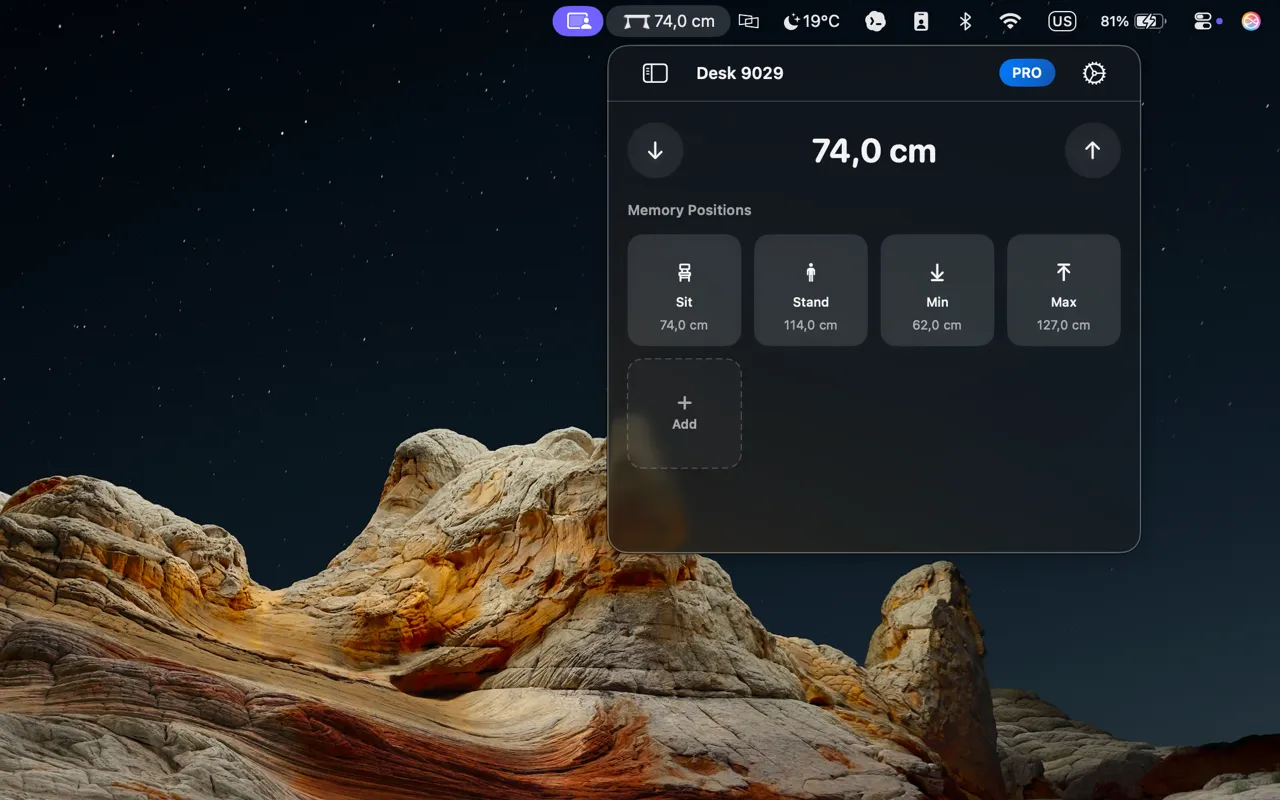Move desk to Max position
The height and width of the screenshot is (800, 1280).
tap(1064, 290)
